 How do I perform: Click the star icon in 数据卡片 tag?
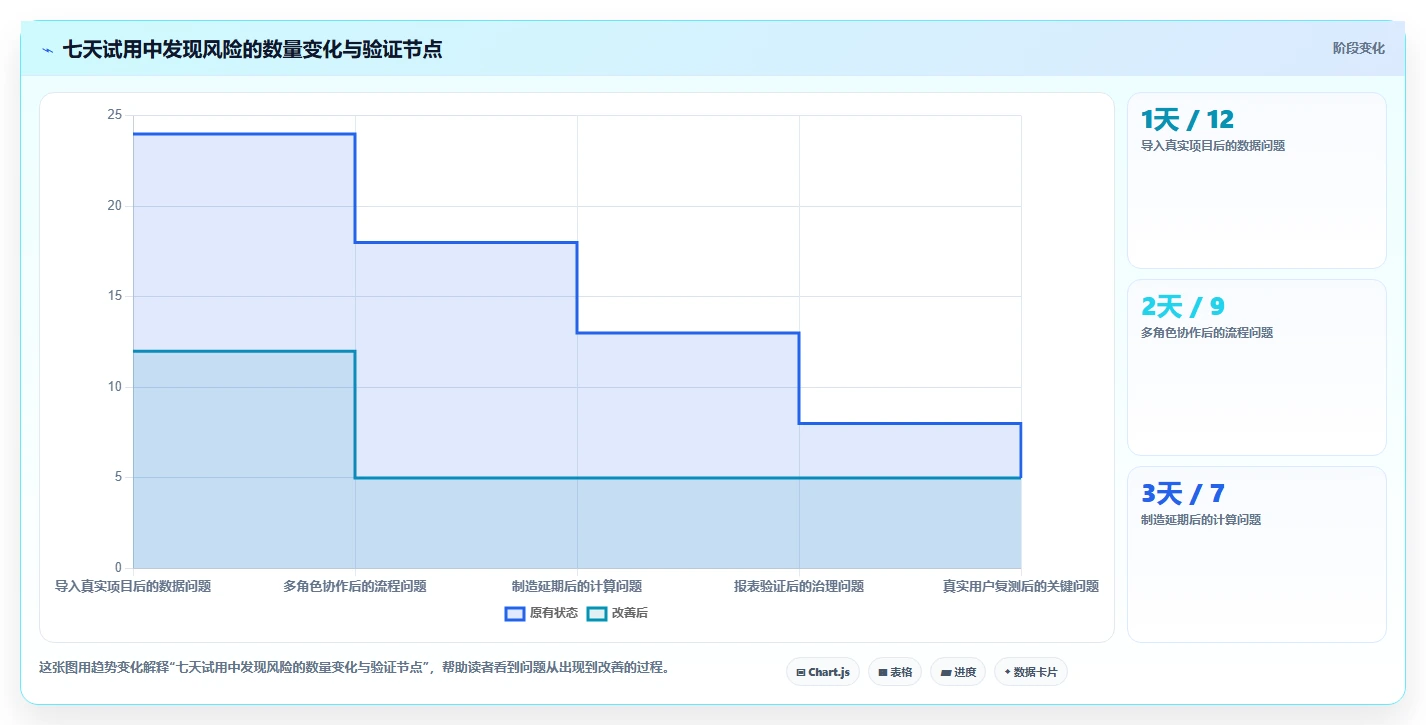pyautogui.click(x=1007, y=673)
